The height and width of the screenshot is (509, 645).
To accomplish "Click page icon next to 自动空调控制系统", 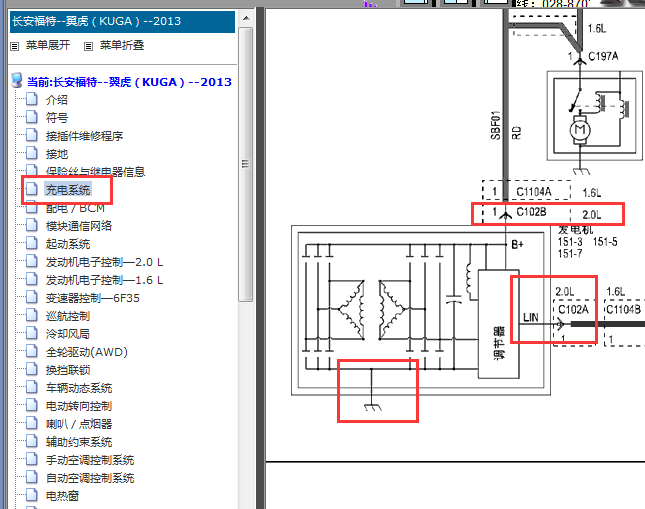I will tap(32, 477).
